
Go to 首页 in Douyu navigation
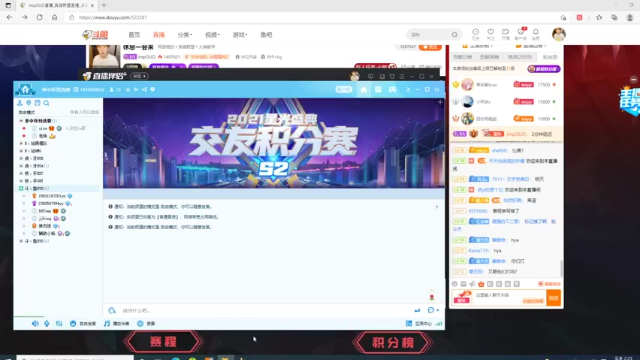pos(134,35)
